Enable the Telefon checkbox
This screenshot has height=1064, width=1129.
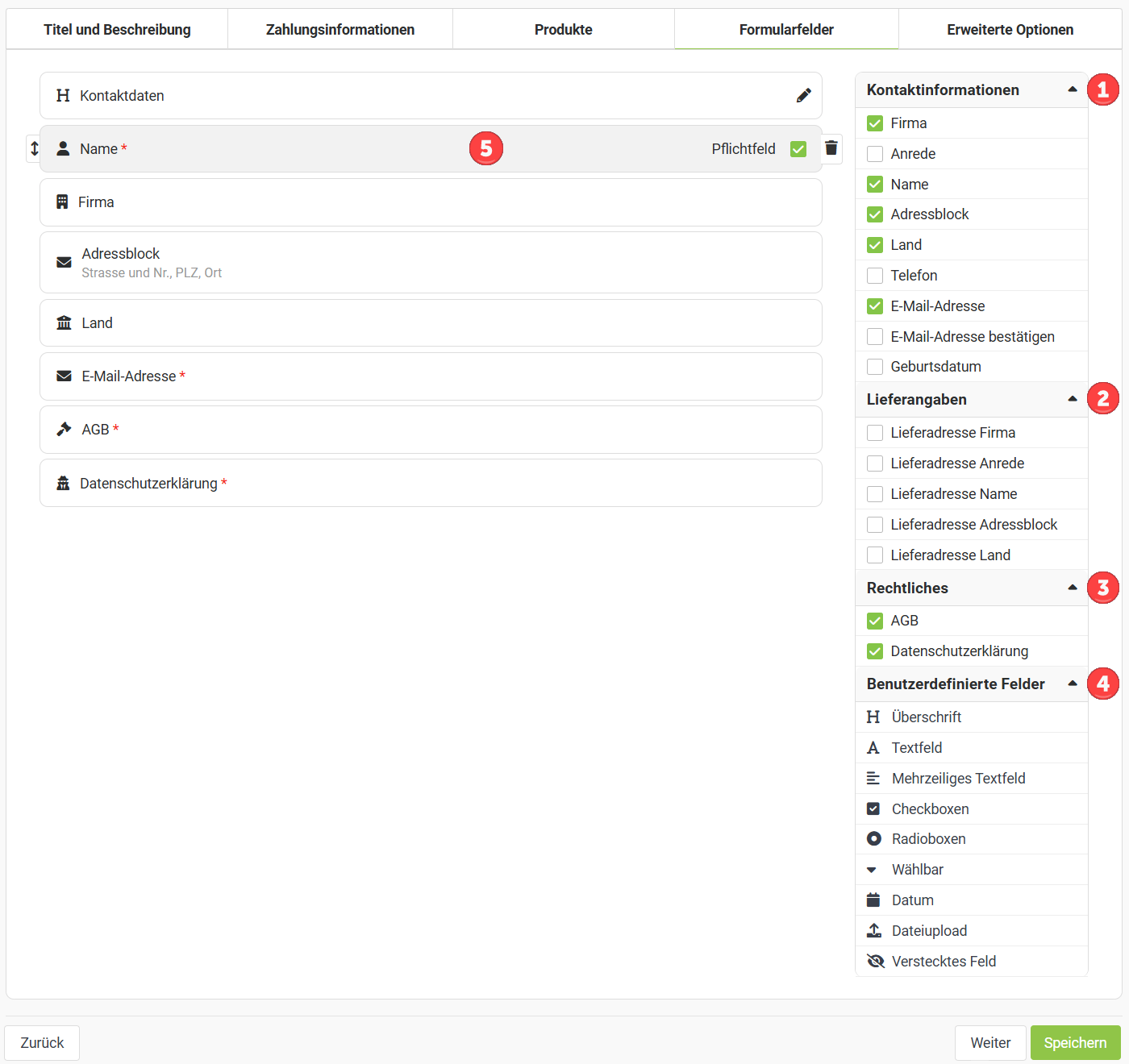coord(875,276)
